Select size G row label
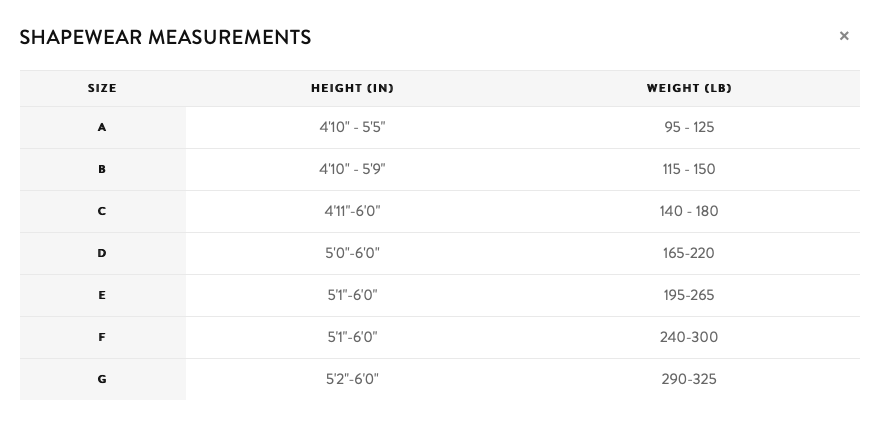 (x=102, y=380)
